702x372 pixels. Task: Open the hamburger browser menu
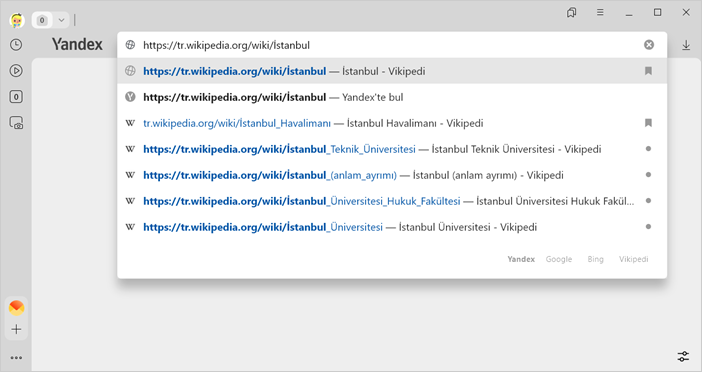600,13
